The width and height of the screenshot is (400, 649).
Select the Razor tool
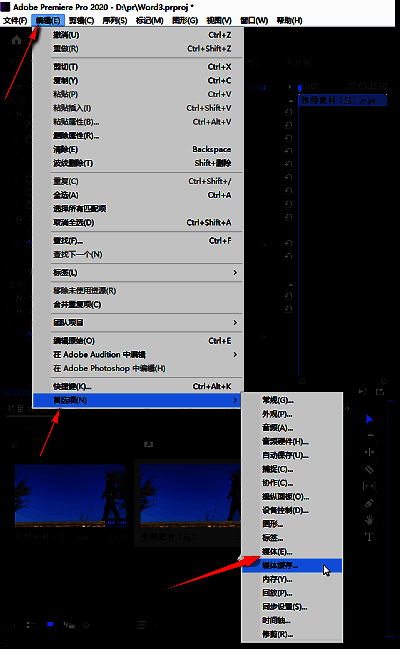369,469
